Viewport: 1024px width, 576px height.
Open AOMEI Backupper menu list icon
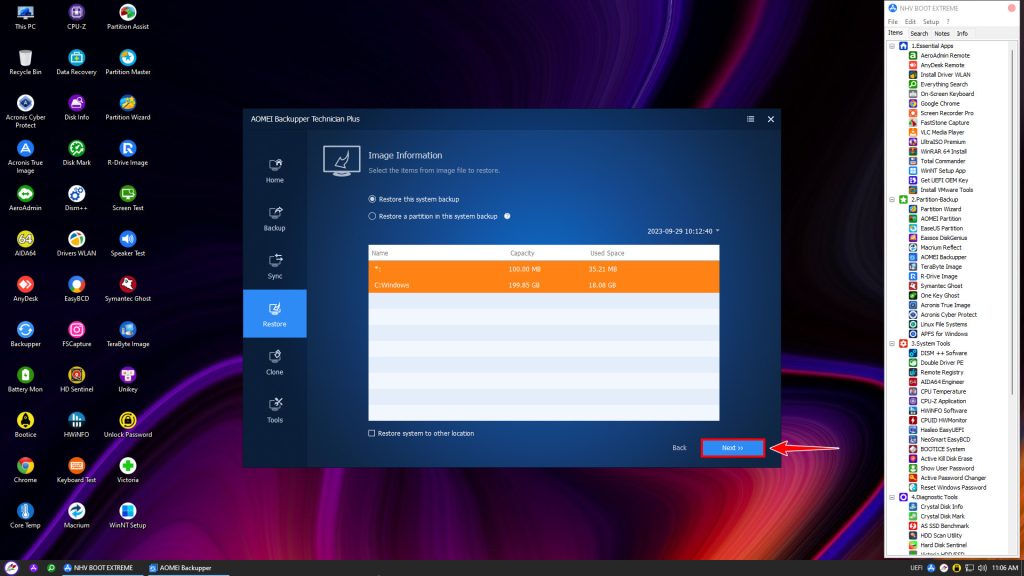point(750,119)
